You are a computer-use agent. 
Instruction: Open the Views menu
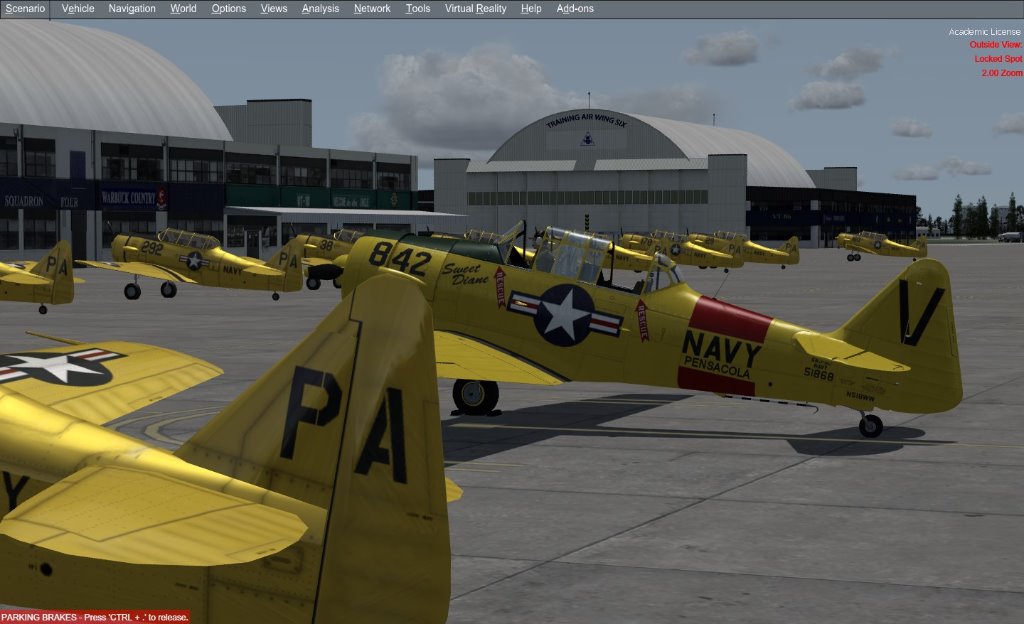274,8
